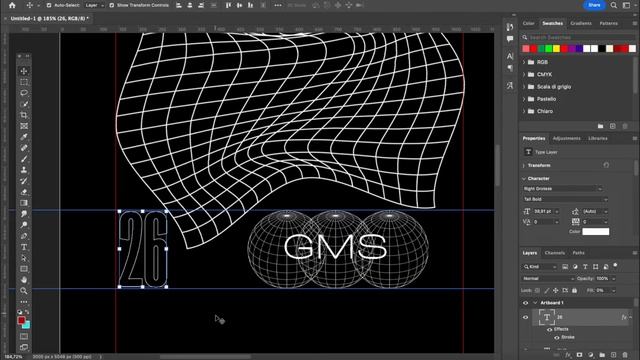The height and width of the screenshot is (360, 640).
Task: Select the Gradient tool
Action: [24, 203]
